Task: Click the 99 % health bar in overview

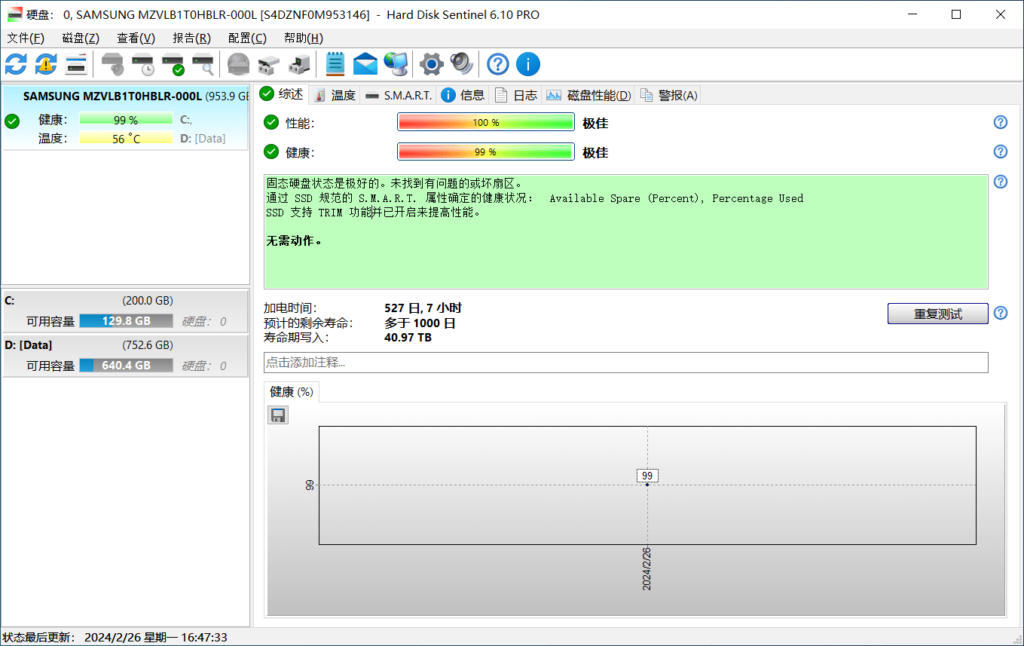Action: pos(485,152)
